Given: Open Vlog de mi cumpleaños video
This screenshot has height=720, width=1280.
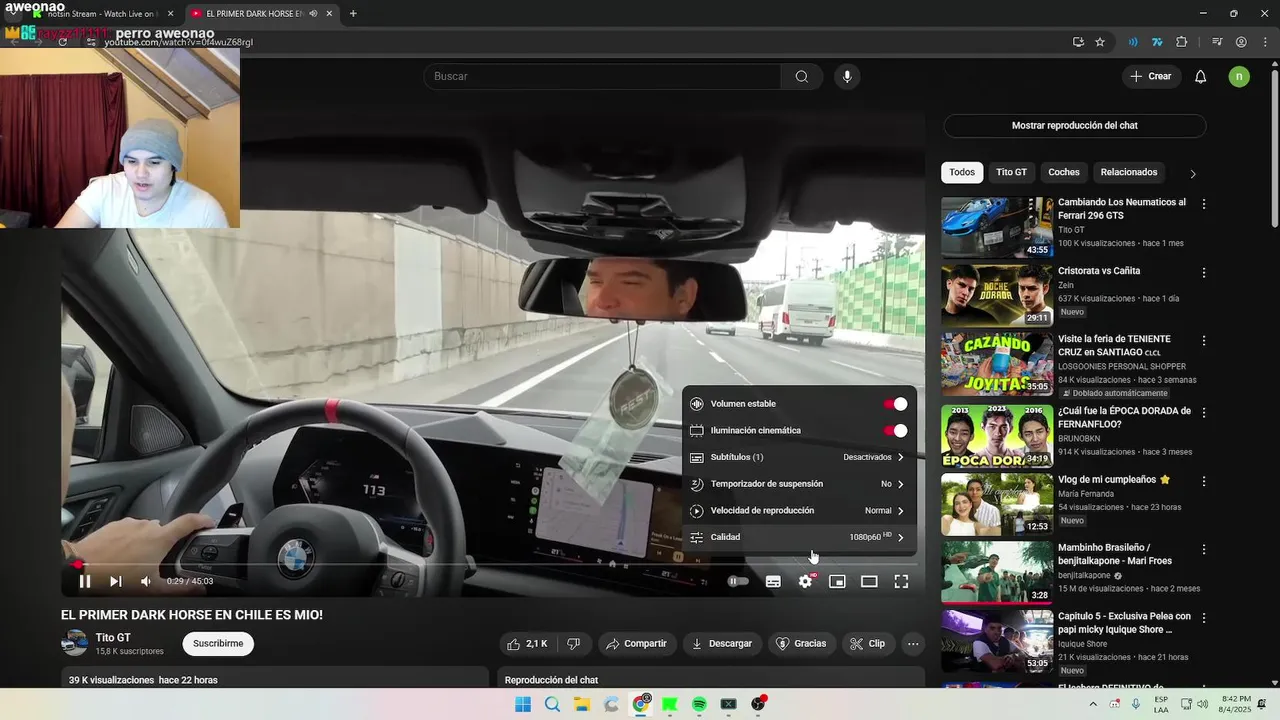Looking at the screenshot, I should 997,505.
